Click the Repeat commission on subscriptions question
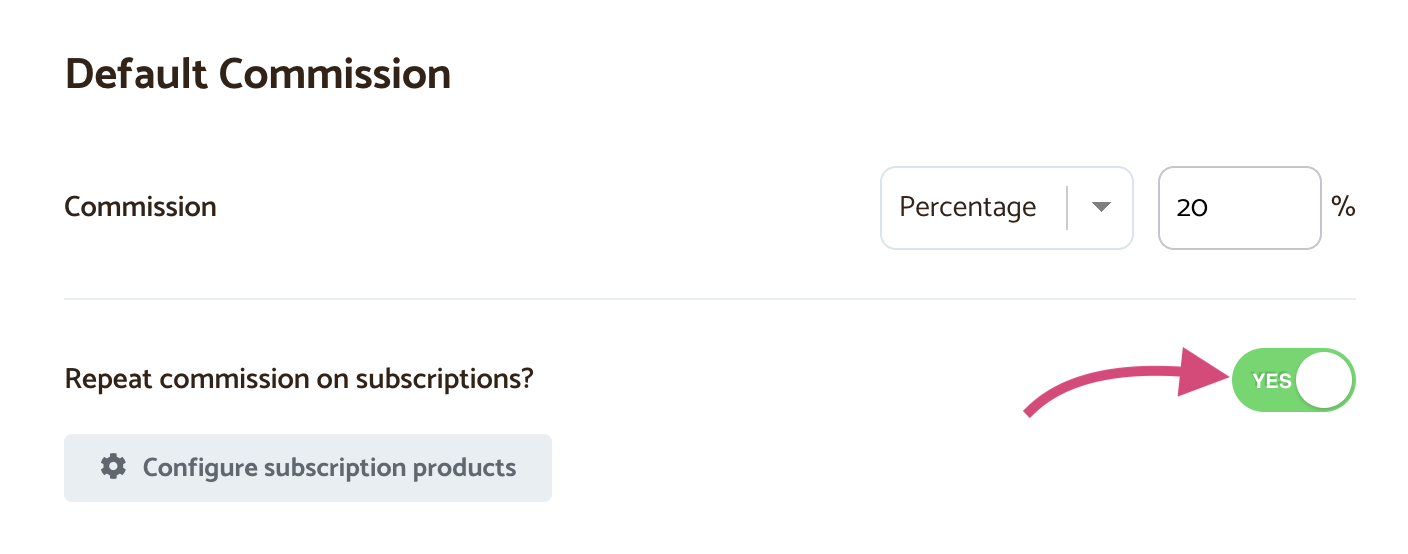Image resolution: width=1408 pixels, height=554 pixels. [x=299, y=380]
